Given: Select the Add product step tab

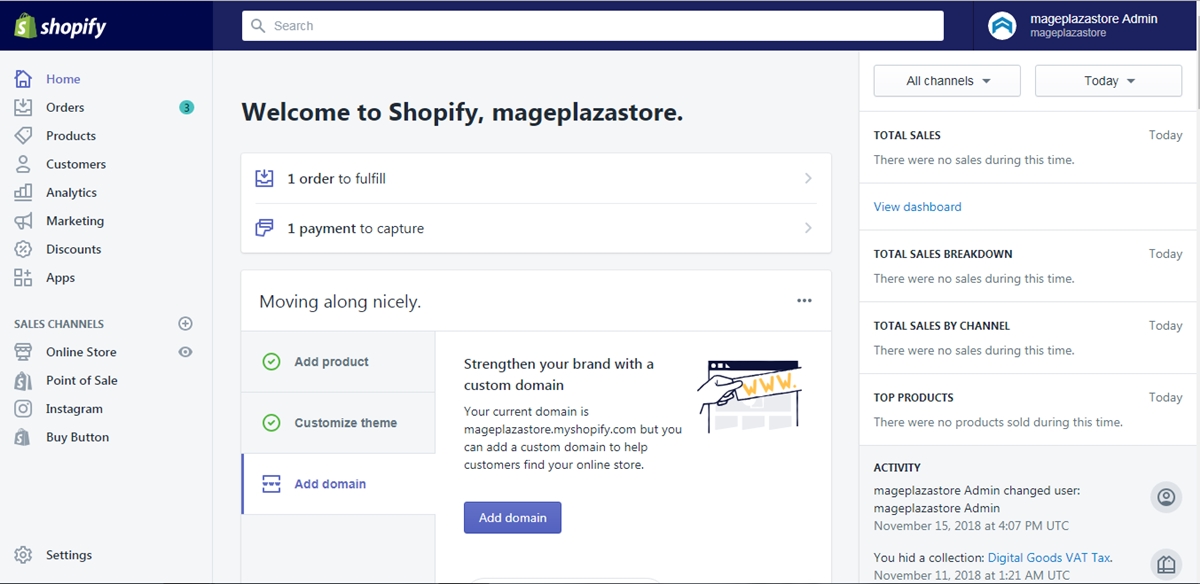Looking at the screenshot, I should 338,362.
